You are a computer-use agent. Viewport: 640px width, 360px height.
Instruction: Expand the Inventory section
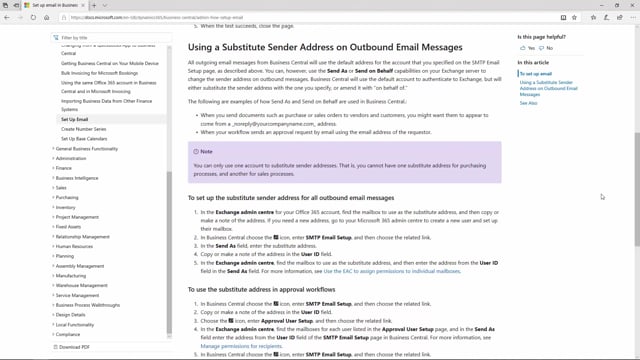[65, 207]
